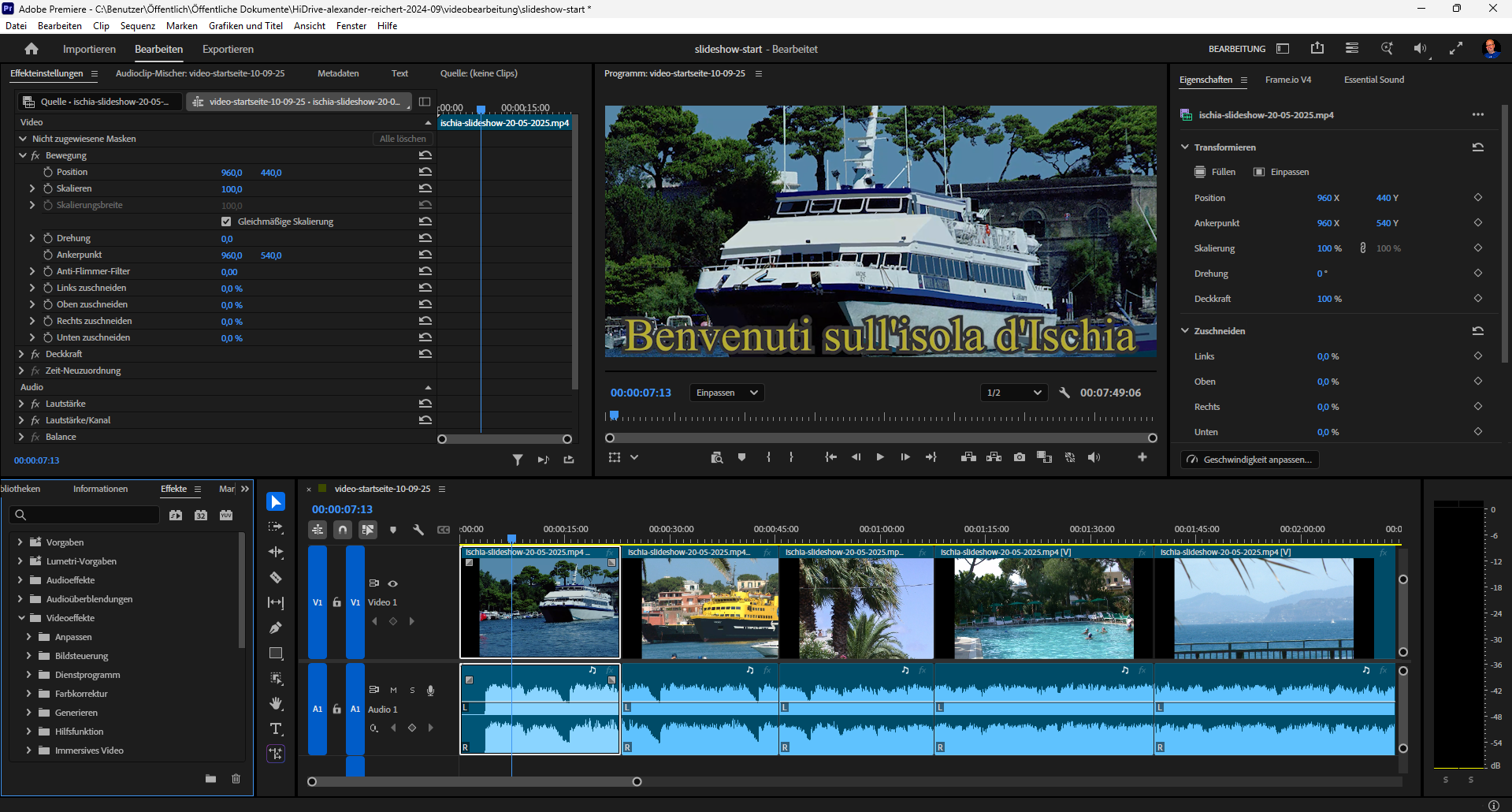Click the Quick Export share icon

tap(1317, 49)
